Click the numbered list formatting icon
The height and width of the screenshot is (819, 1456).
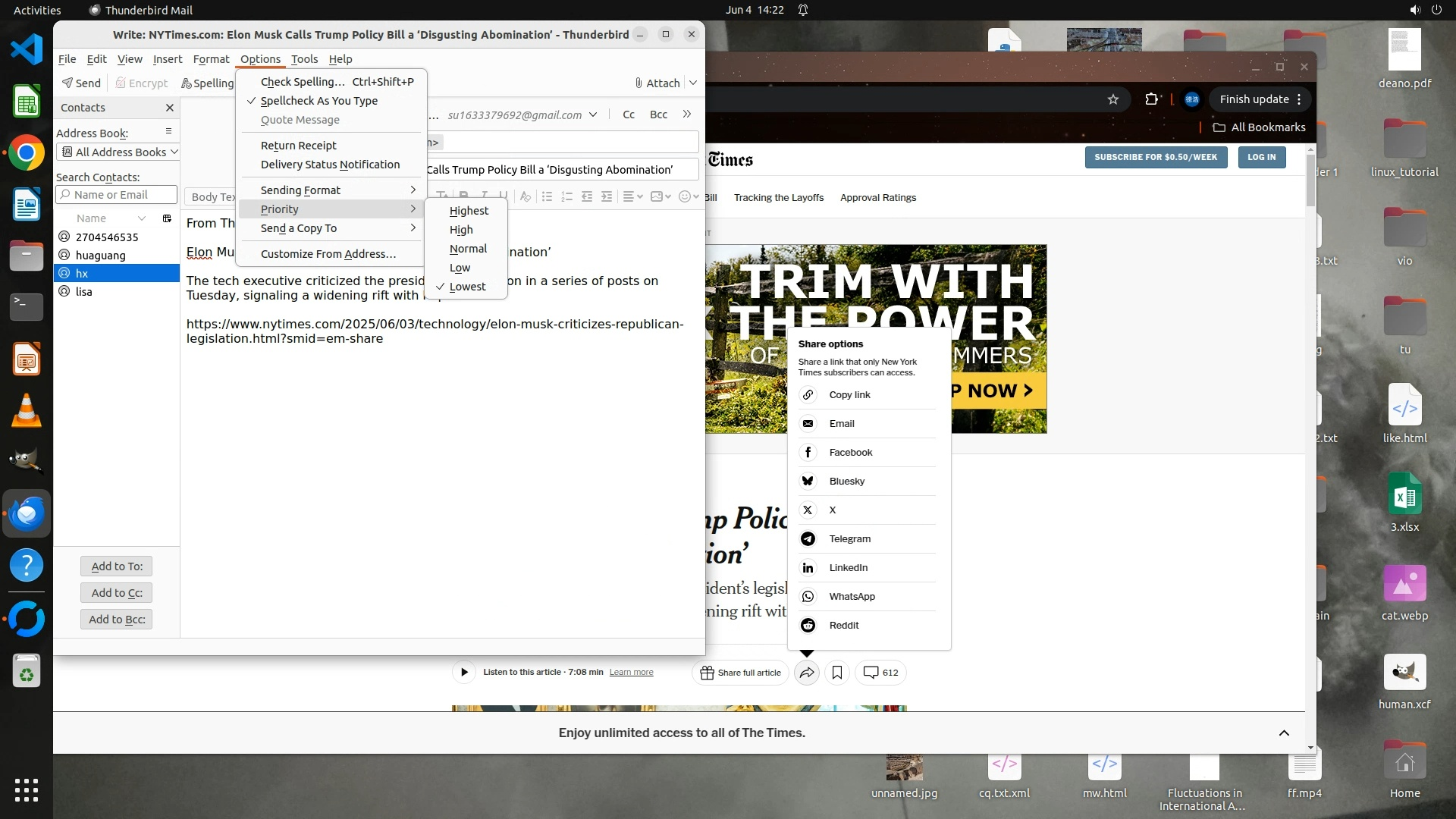[566, 196]
